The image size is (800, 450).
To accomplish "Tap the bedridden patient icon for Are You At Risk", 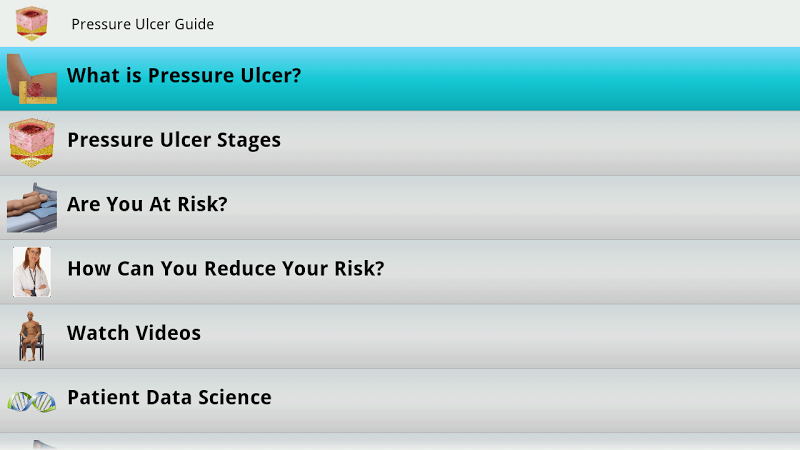I will click(x=32, y=206).
